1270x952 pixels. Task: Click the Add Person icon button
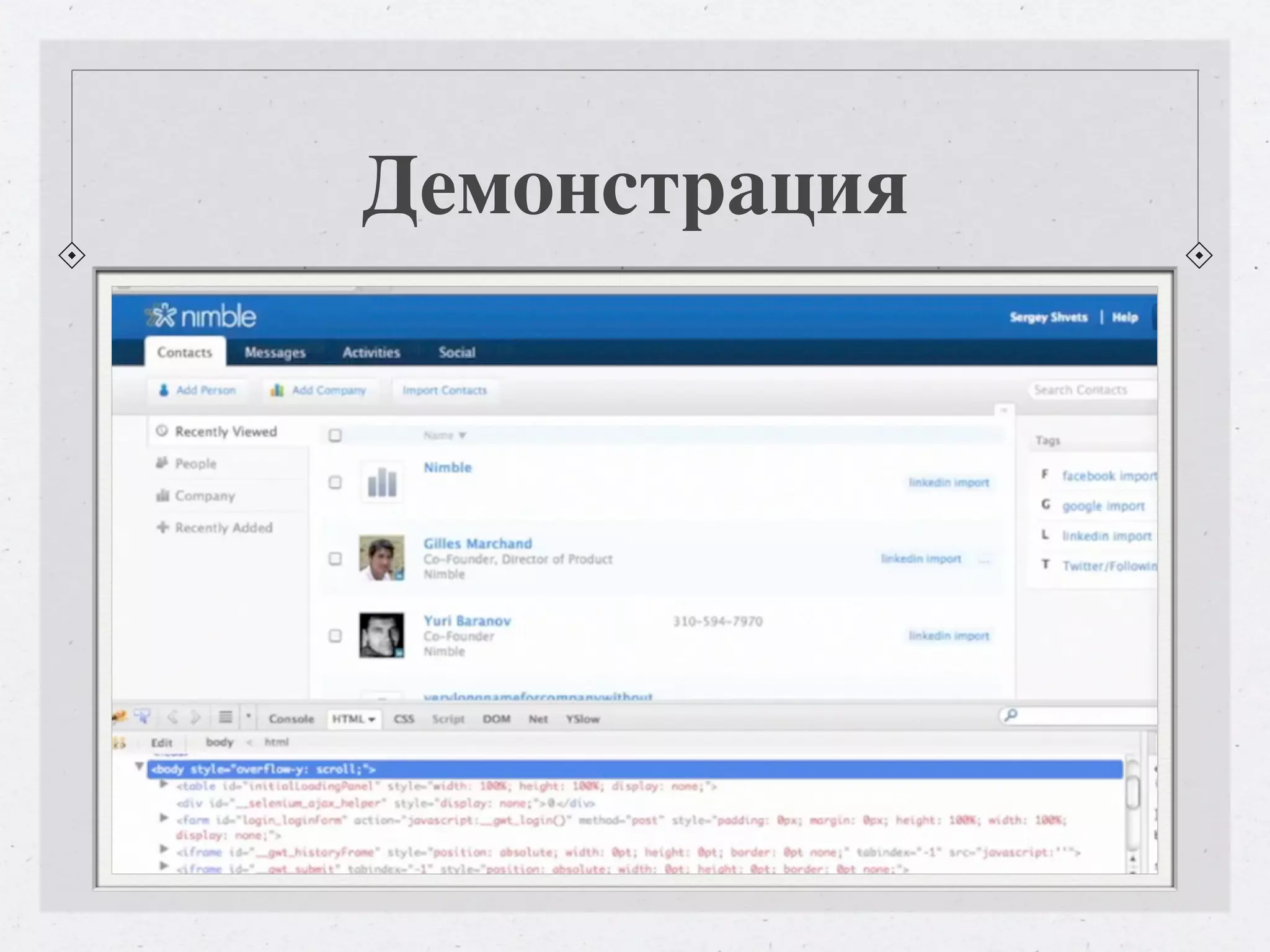(164, 390)
